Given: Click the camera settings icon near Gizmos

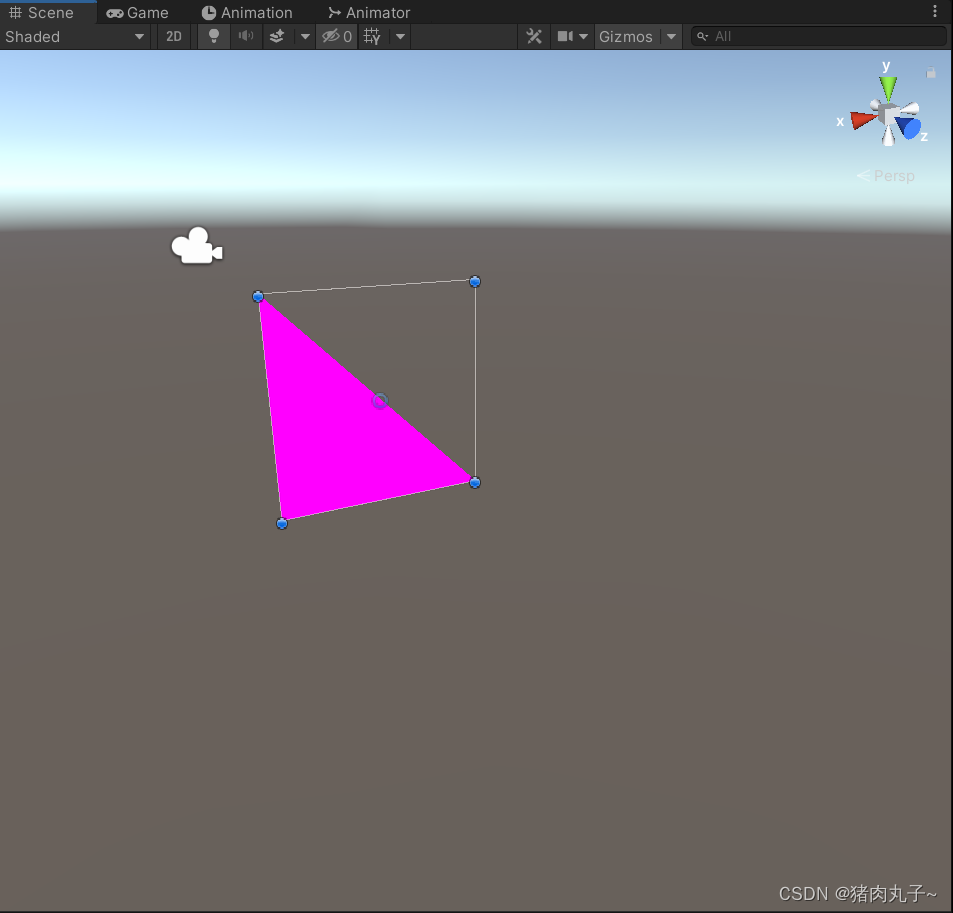Looking at the screenshot, I should [566, 36].
